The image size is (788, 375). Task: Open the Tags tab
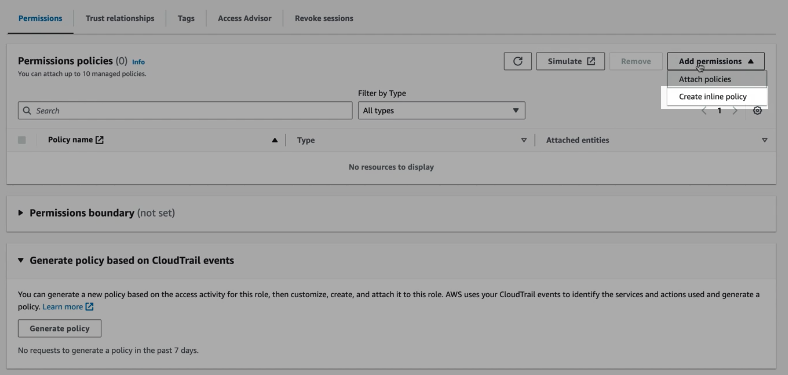pyautogui.click(x=186, y=18)
